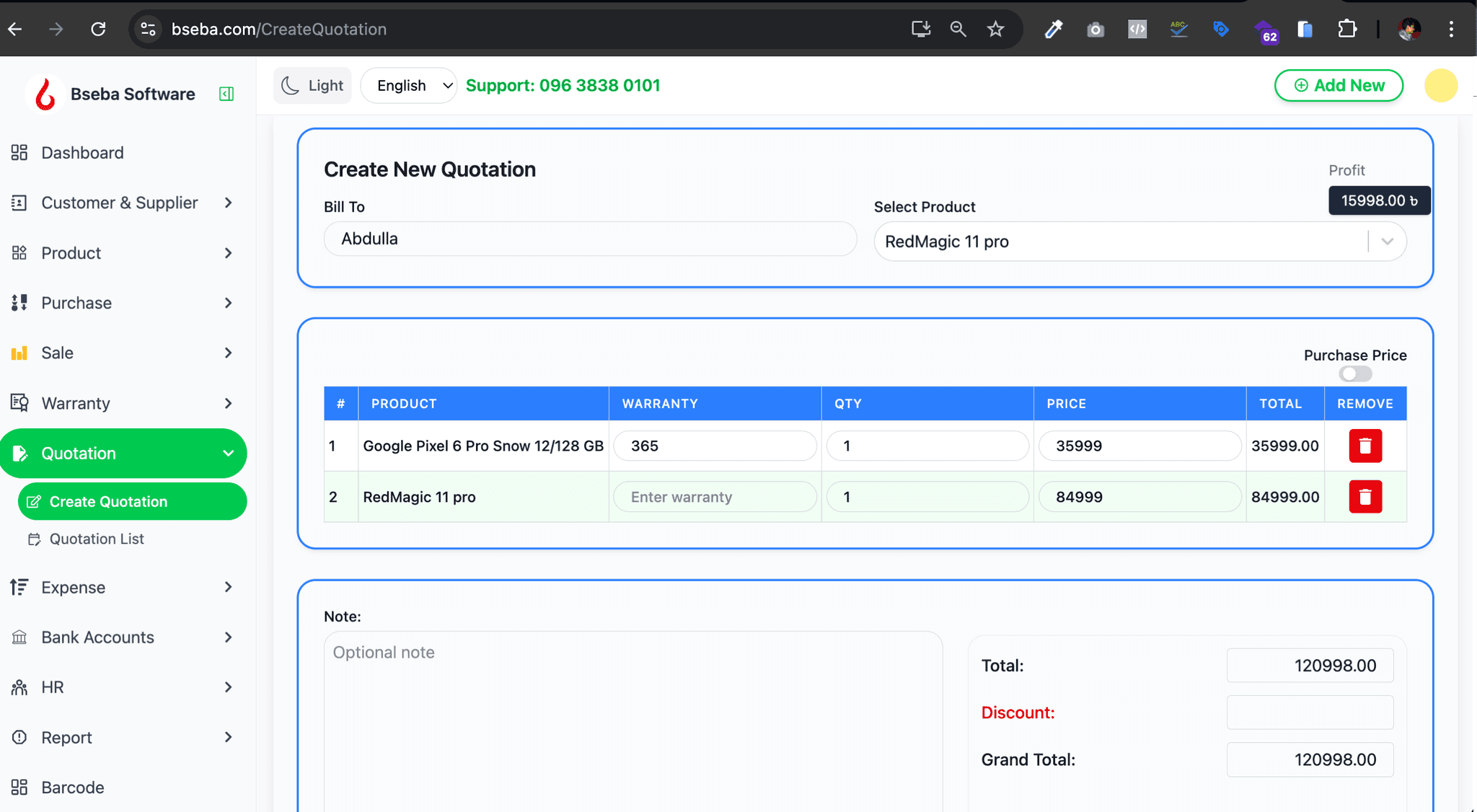Collapse the sidebar using the panel icon
Screen dimensions: 1477x812
pyautogui.click(x=226, y=94)
